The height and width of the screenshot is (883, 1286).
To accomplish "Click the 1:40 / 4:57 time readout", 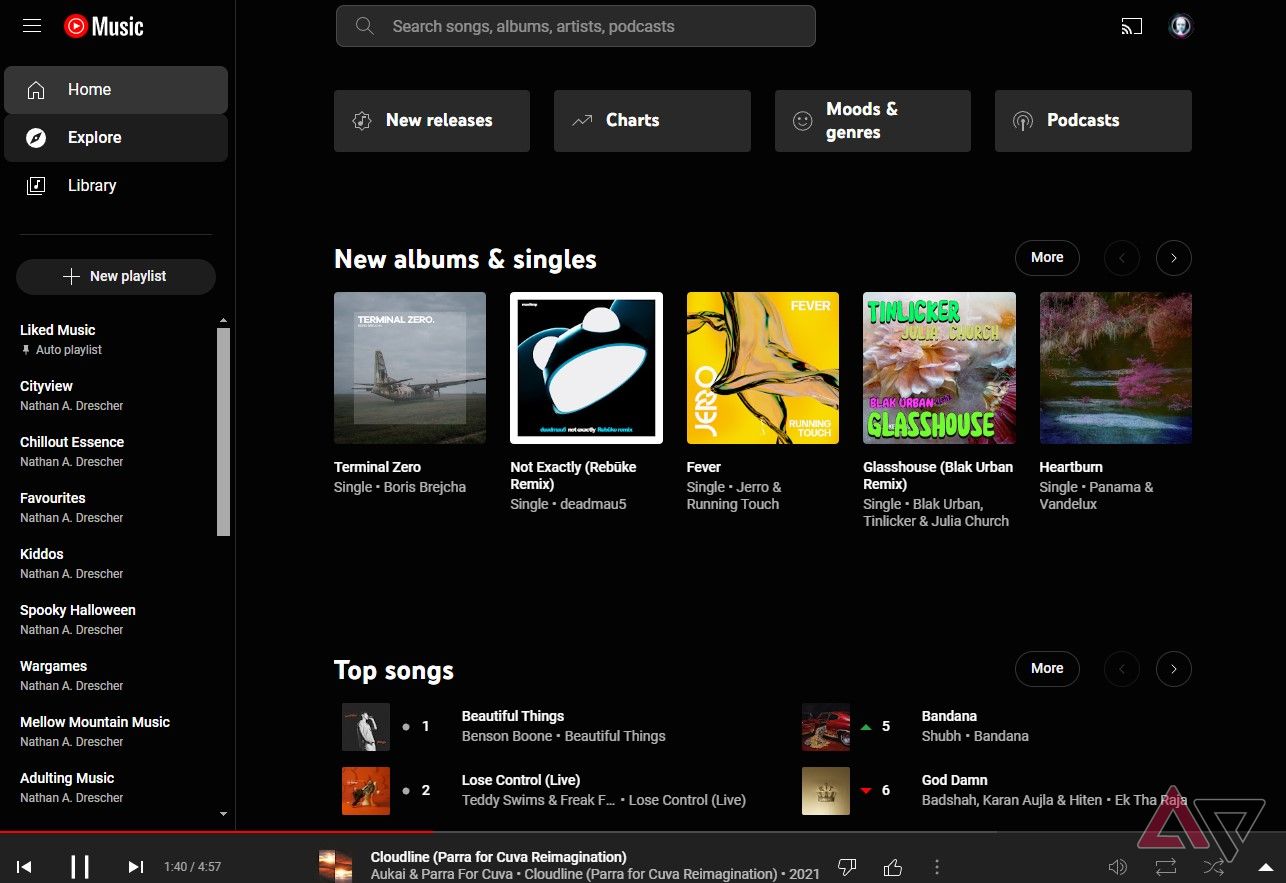I will click(193, 867).
